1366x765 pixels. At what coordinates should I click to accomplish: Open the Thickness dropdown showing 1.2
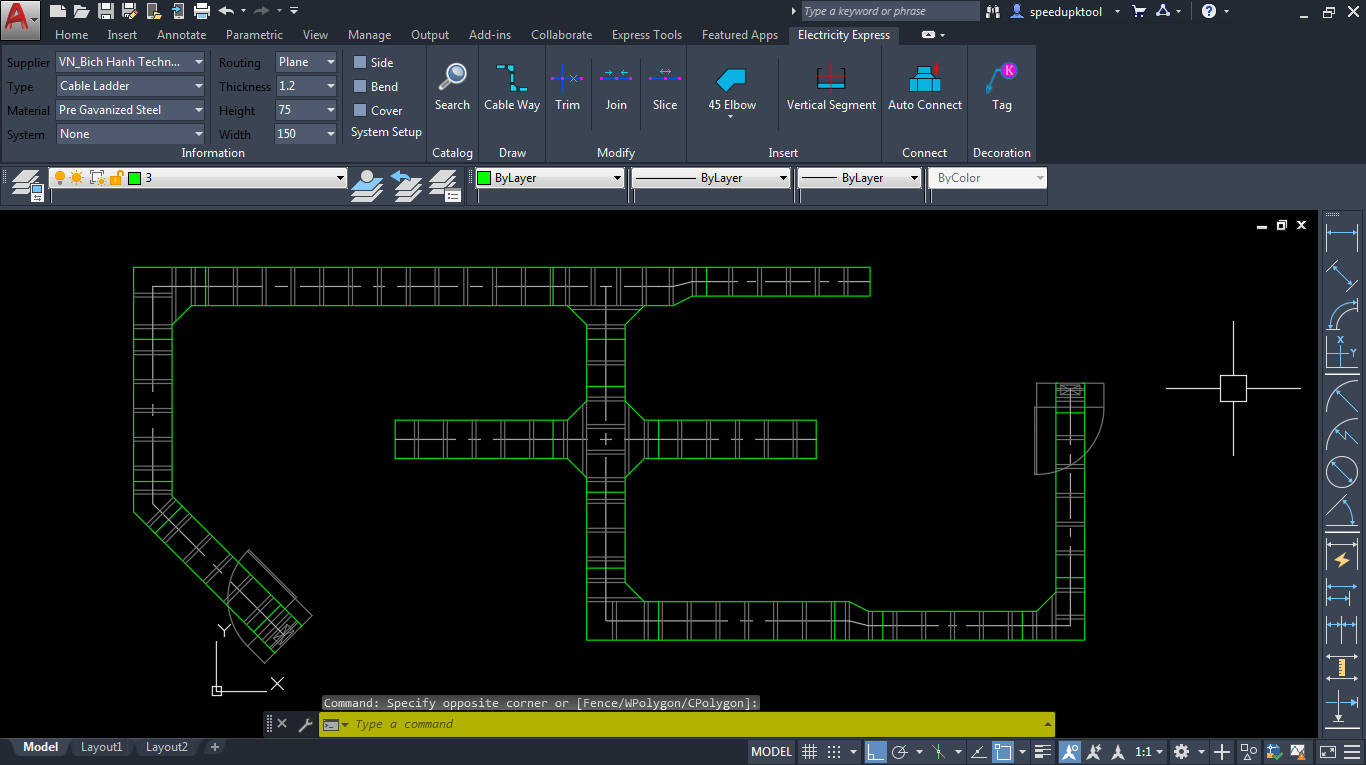(307, 86)
